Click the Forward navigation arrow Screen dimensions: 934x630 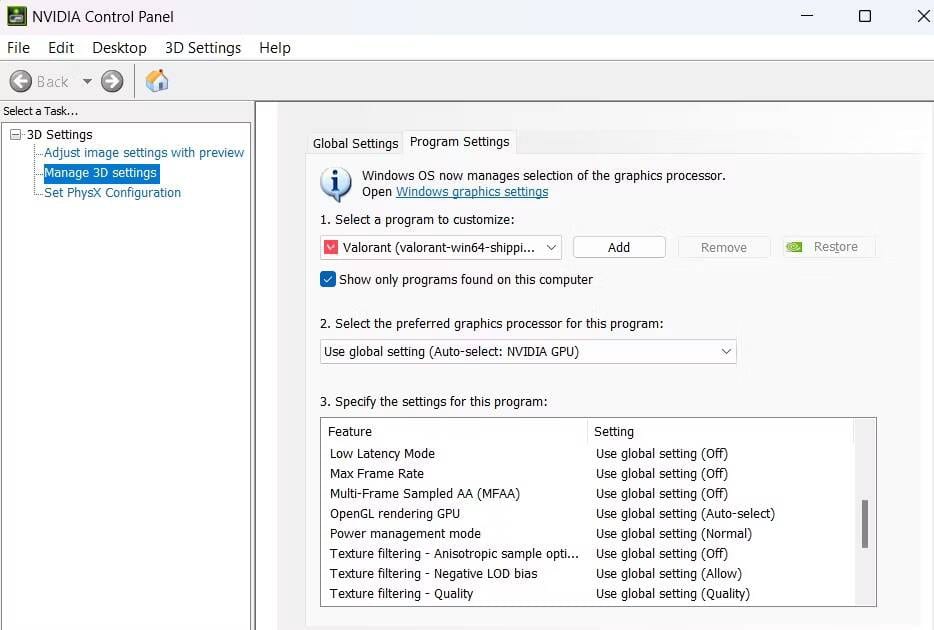coord(110,81)
